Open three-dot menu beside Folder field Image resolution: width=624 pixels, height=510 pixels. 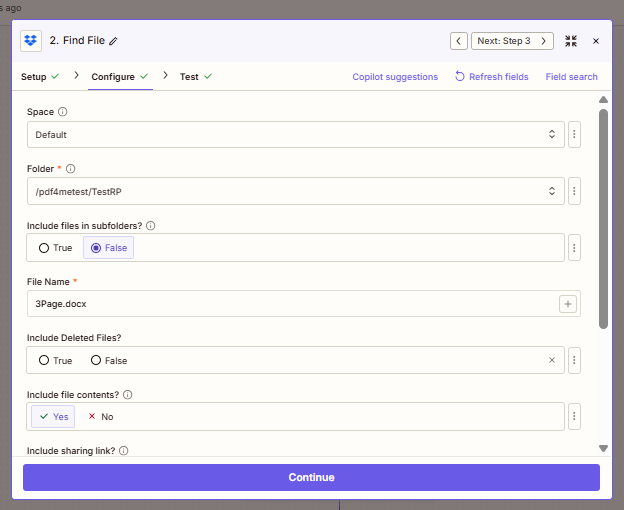click(x=574, y=190)
